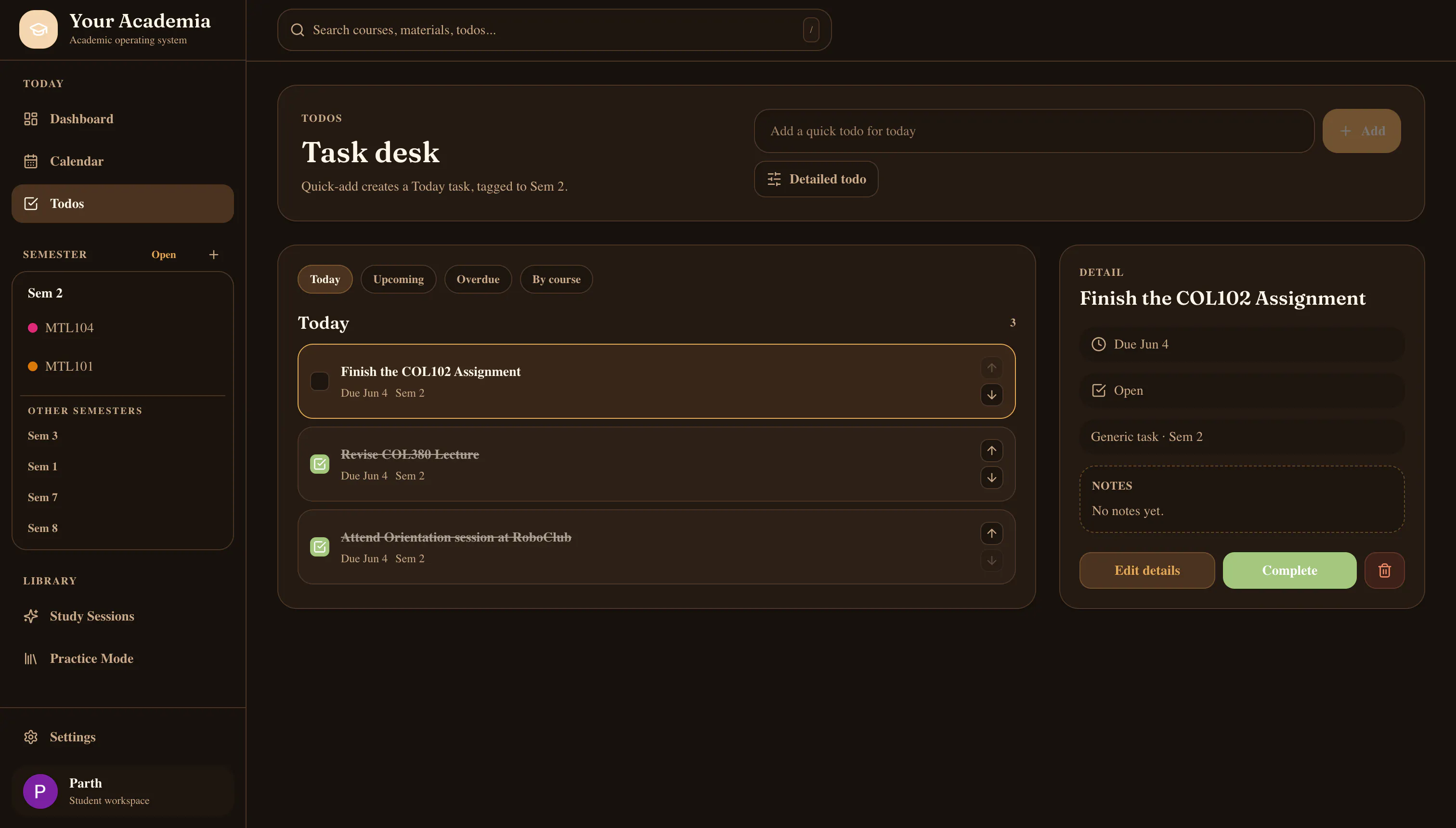Open the Dashboard page
The height and width of the screenshot is (828, 1456).
pyautogui.click(x=122, y=119)
